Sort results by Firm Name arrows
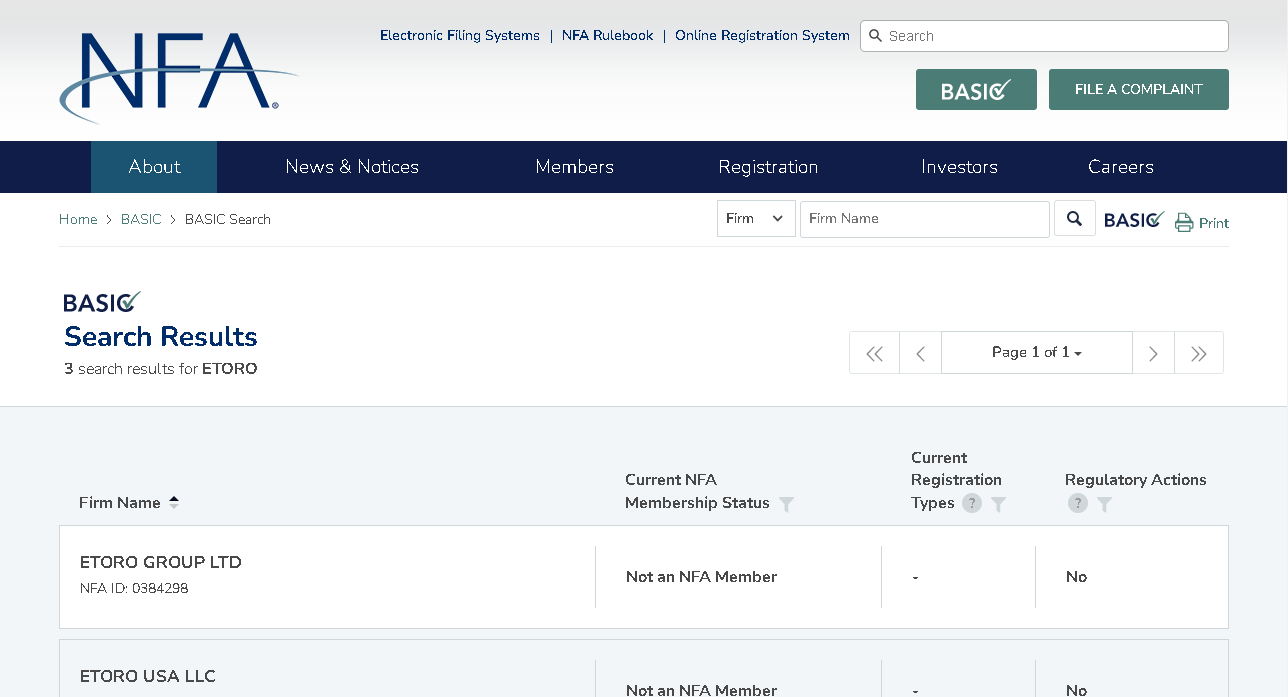The width and height of the screenshot is (1288, 697). pyautogui.click(x=174, y=502)
